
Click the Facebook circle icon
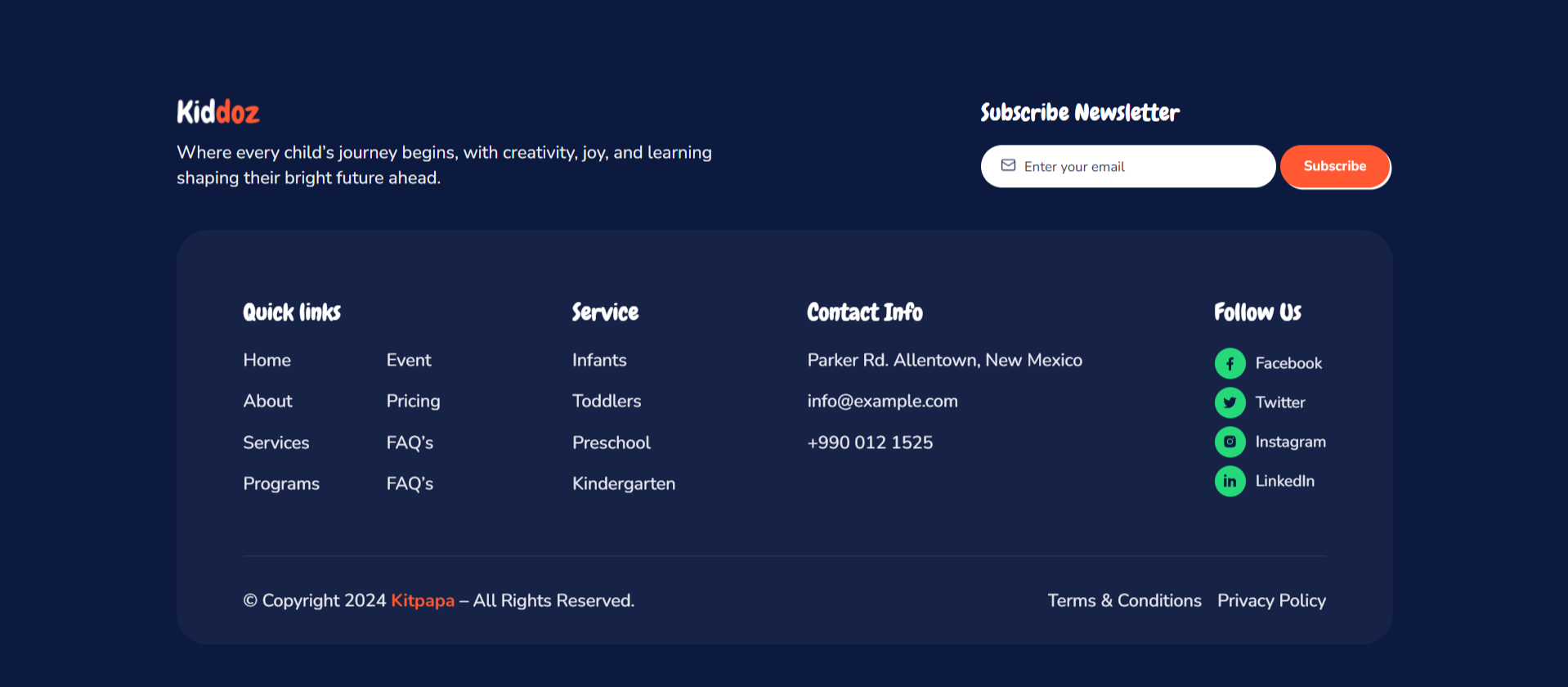coord(1230,363)
